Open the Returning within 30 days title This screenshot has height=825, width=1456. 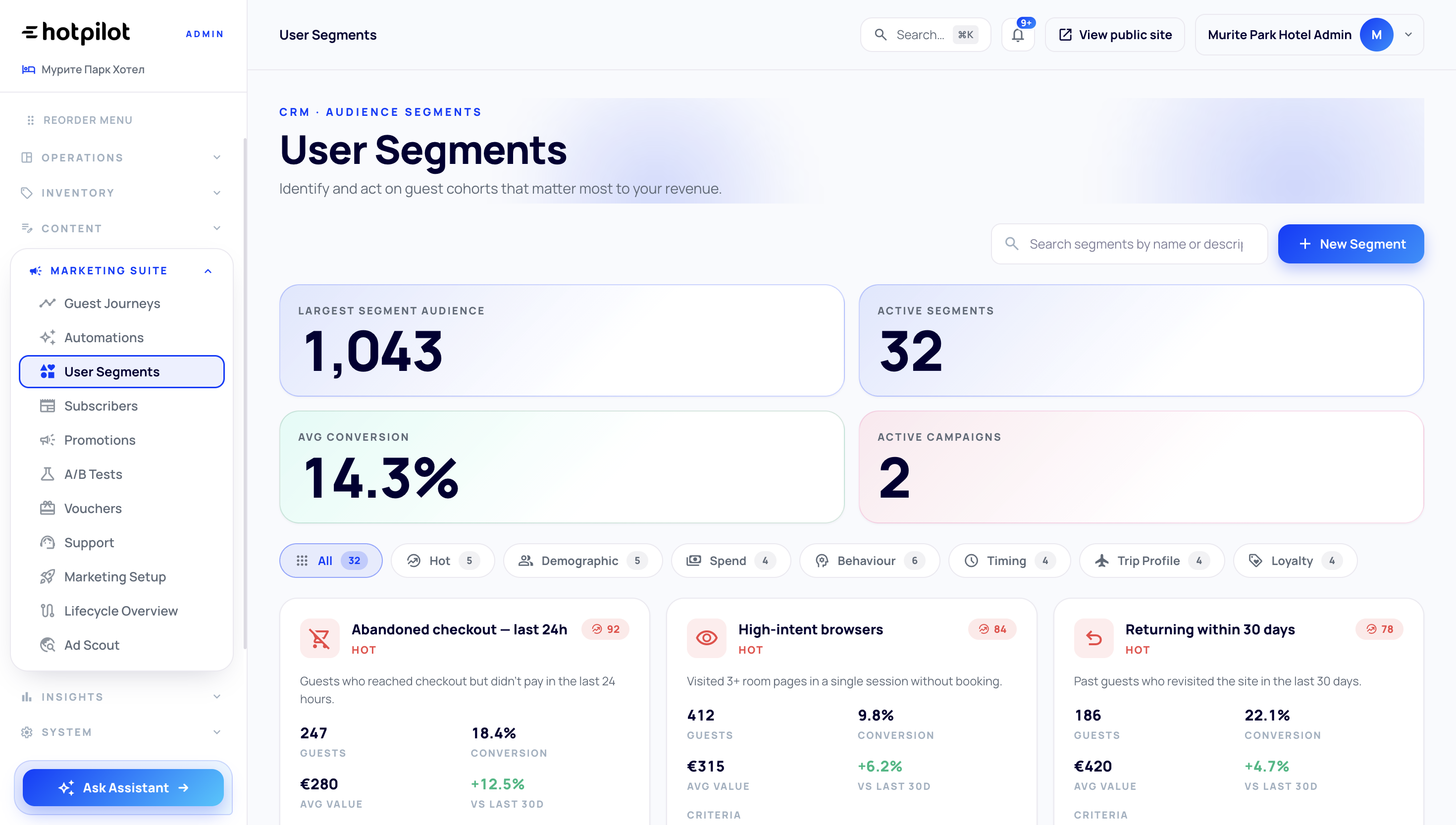click(x=1209, y=629)
